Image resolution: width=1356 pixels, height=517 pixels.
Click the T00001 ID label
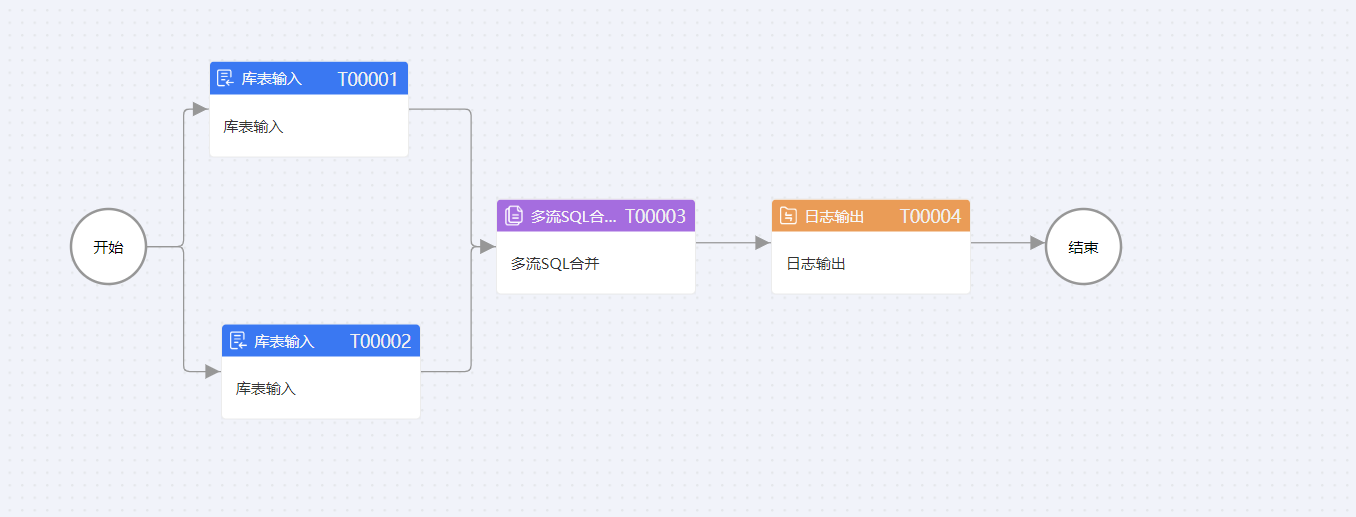point(368,78)
